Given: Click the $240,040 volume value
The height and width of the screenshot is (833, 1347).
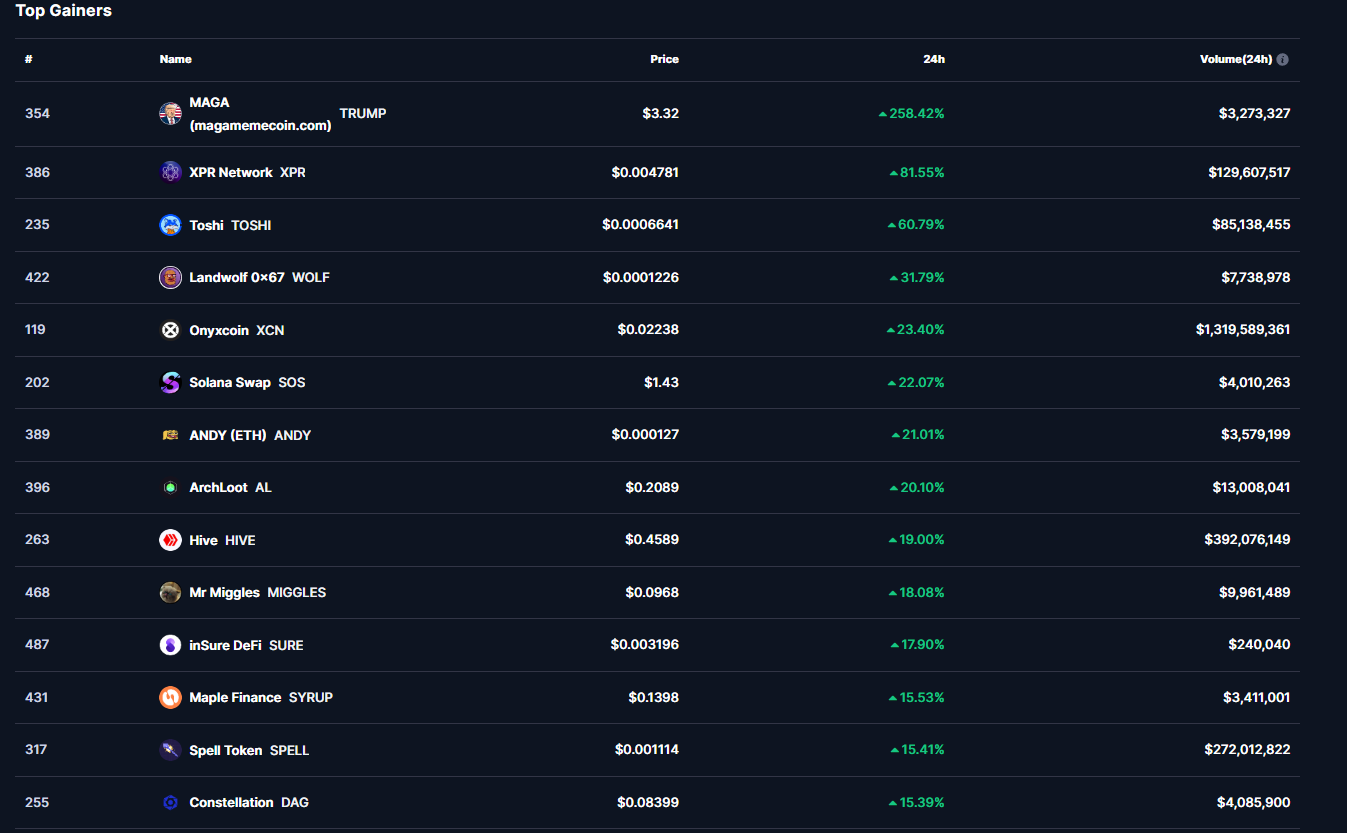Looking at the screenshot, I should [1260, 645].
